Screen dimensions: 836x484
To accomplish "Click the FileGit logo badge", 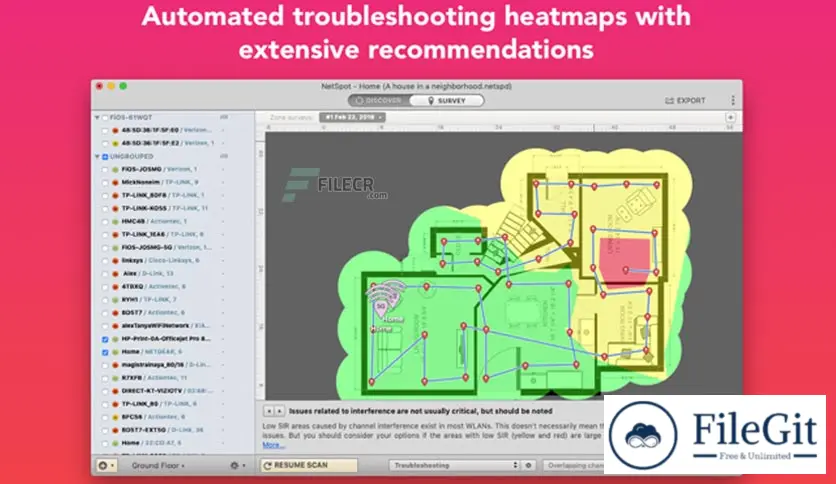I will [715, 434].
